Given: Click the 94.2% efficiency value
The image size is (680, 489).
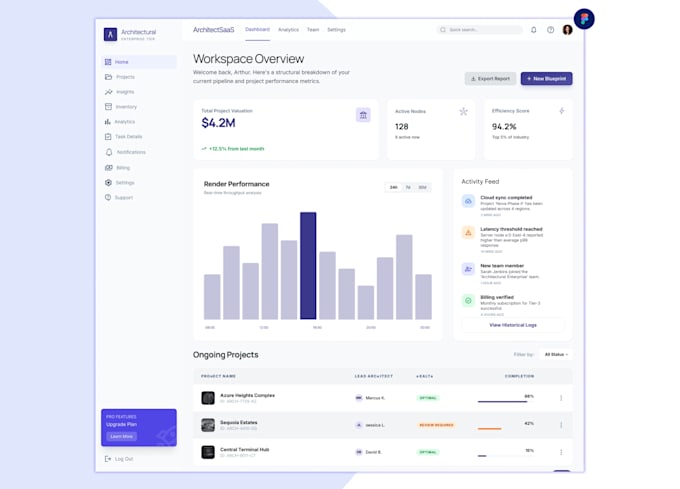Looking at the screenshot, I should (504, 127).
